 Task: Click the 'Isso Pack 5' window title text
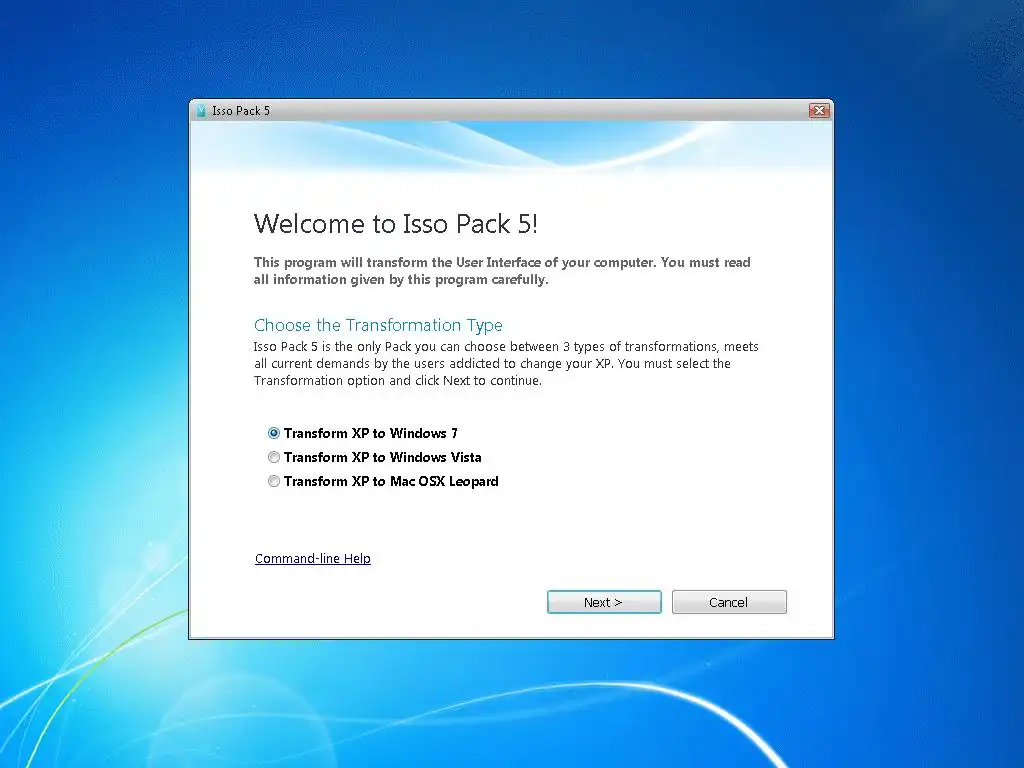click(x=241, y=111)
